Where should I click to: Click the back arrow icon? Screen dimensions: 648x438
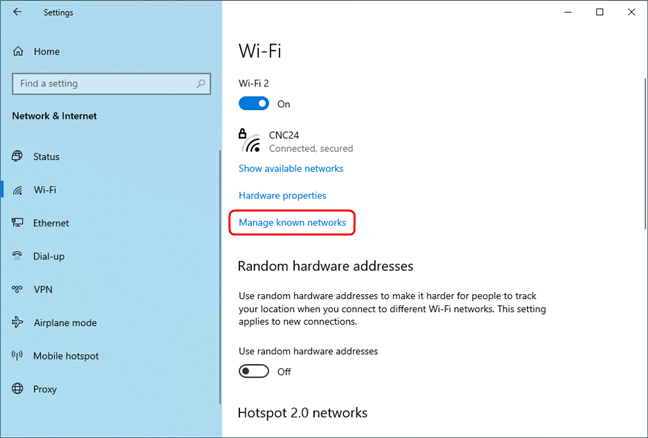click(17, 13)
